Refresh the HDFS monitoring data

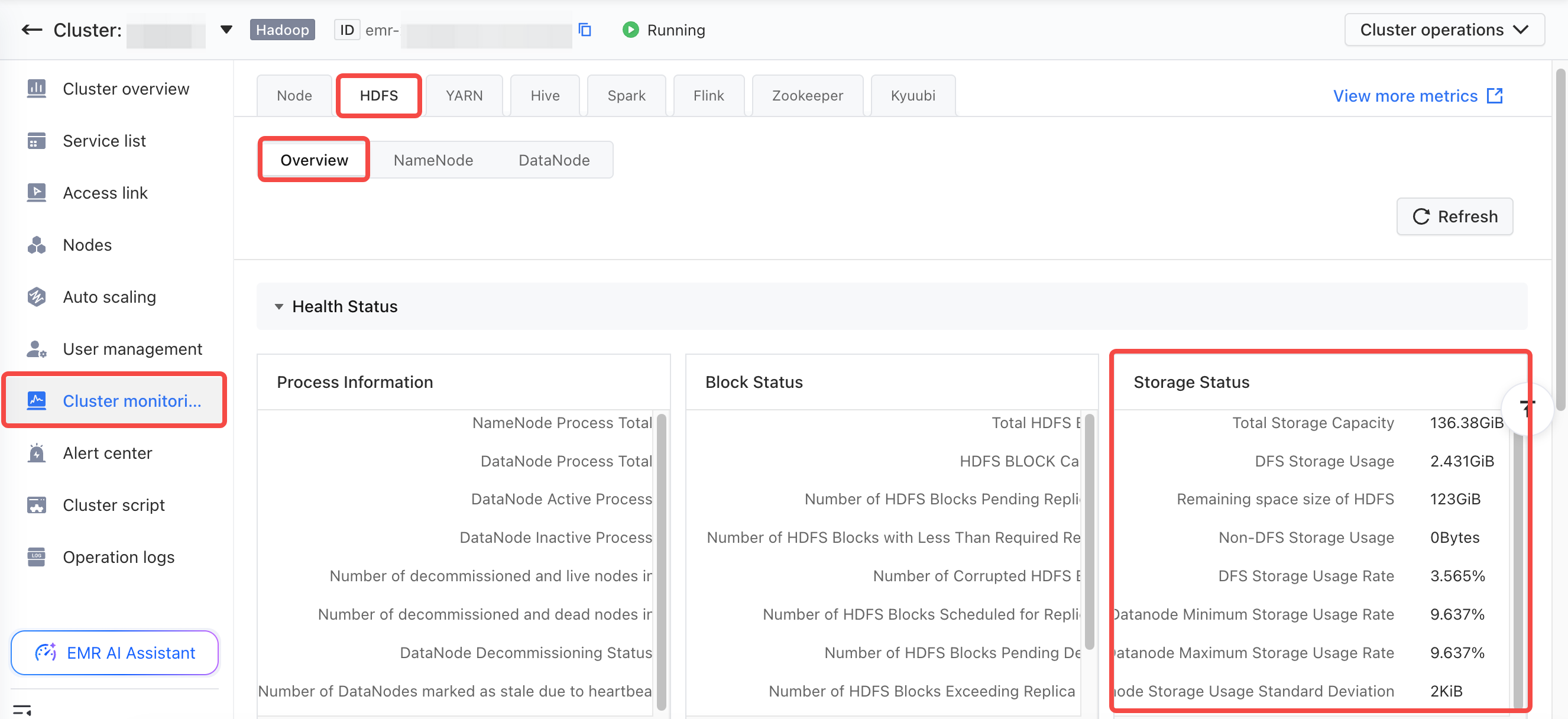point(1454,216)
